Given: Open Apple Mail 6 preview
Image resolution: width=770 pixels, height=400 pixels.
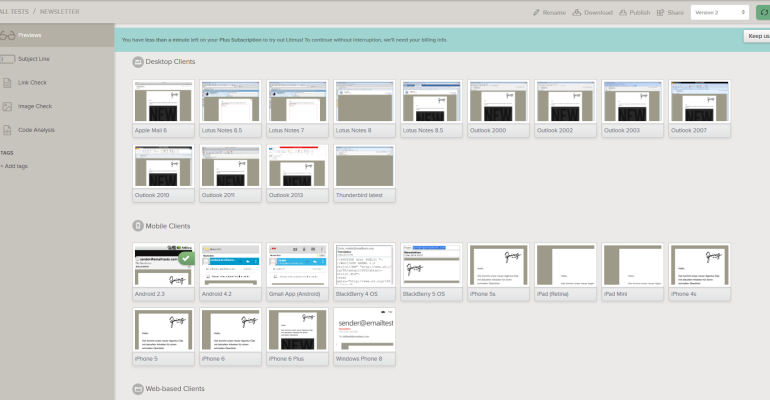Looking at the screenshot, I should (164, 108).
